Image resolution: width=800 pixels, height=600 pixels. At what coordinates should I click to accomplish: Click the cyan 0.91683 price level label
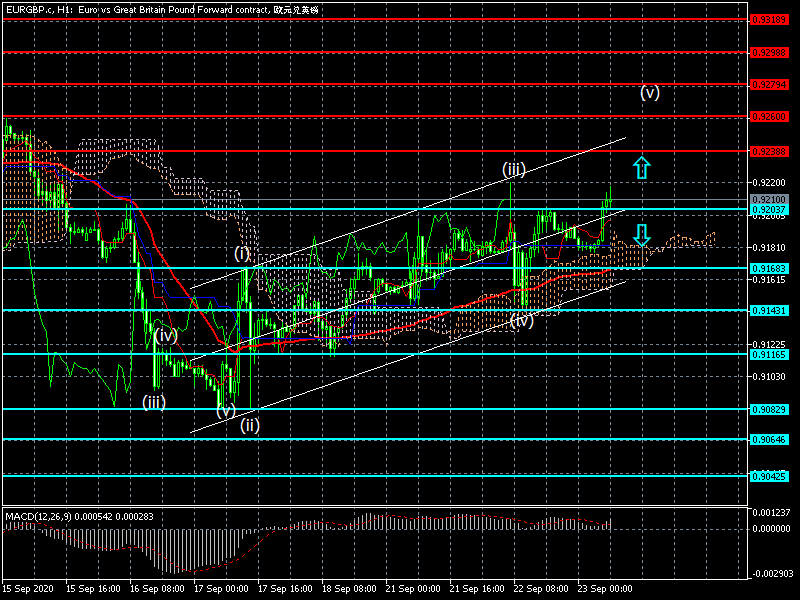point(769,268)
